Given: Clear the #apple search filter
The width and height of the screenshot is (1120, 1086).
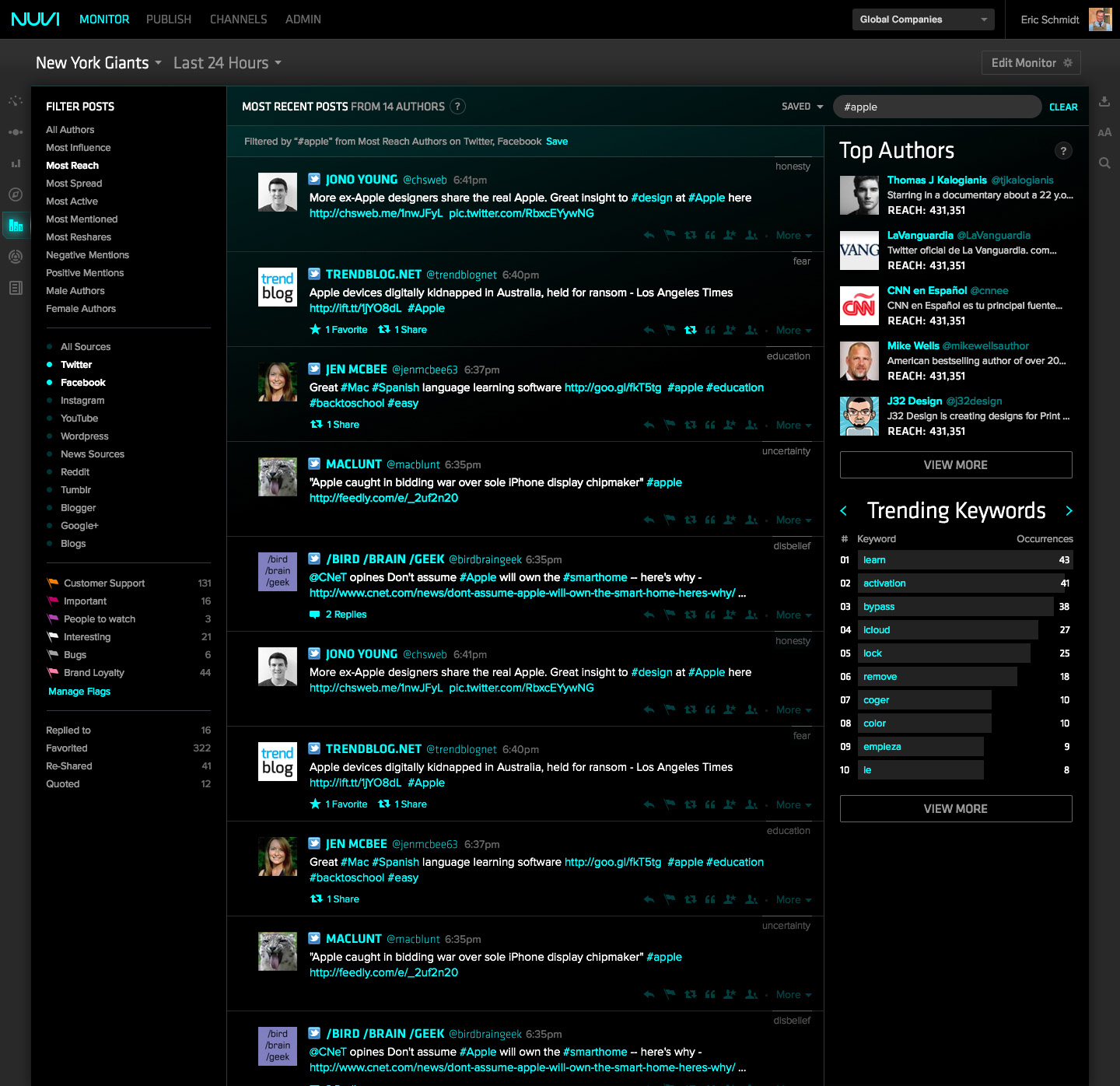Looking at the screenshot, I should pos(1063,107).
